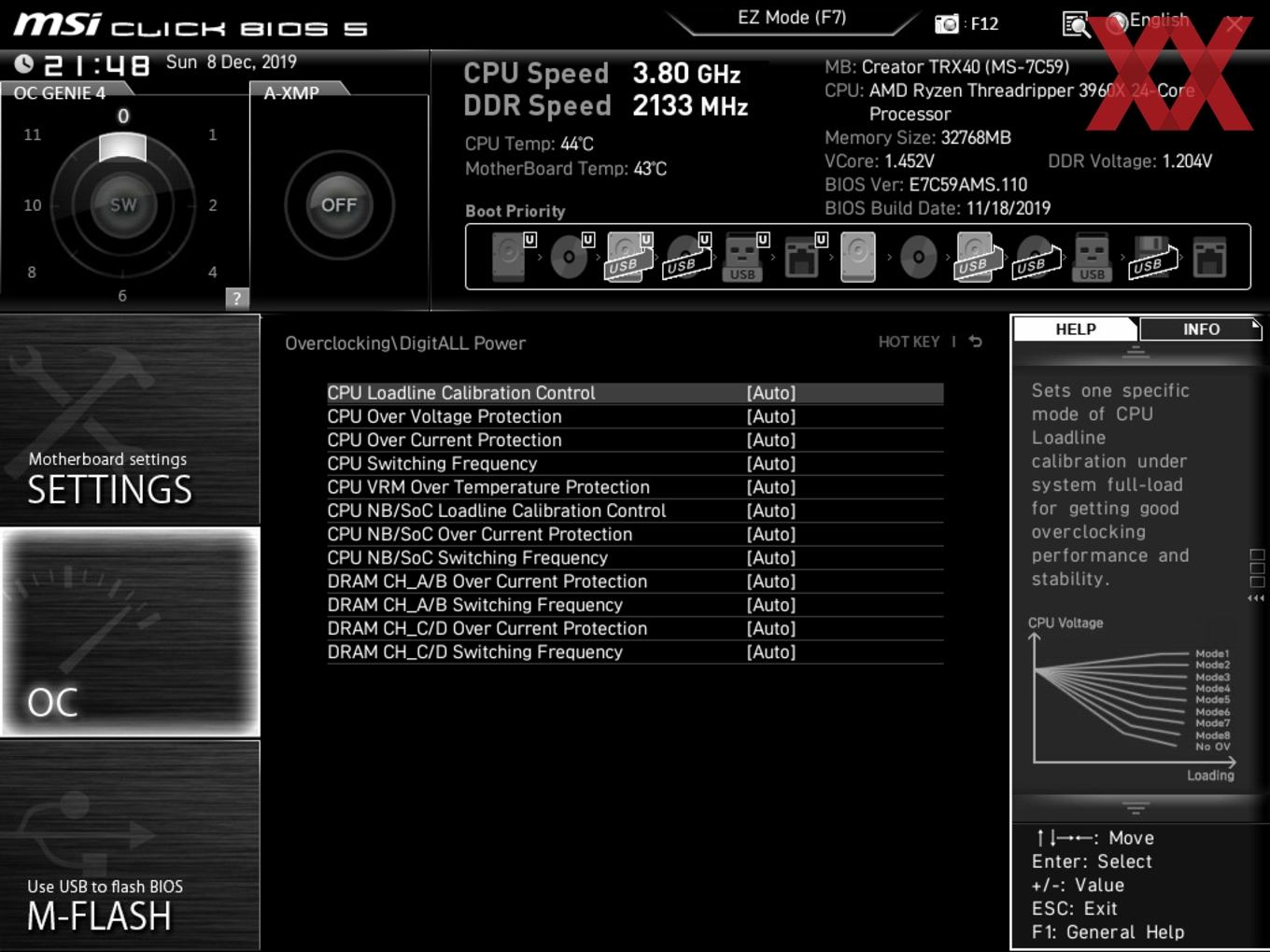Open CPU Loadline Calibration Control [Auto] value

[x=771, y=393]
